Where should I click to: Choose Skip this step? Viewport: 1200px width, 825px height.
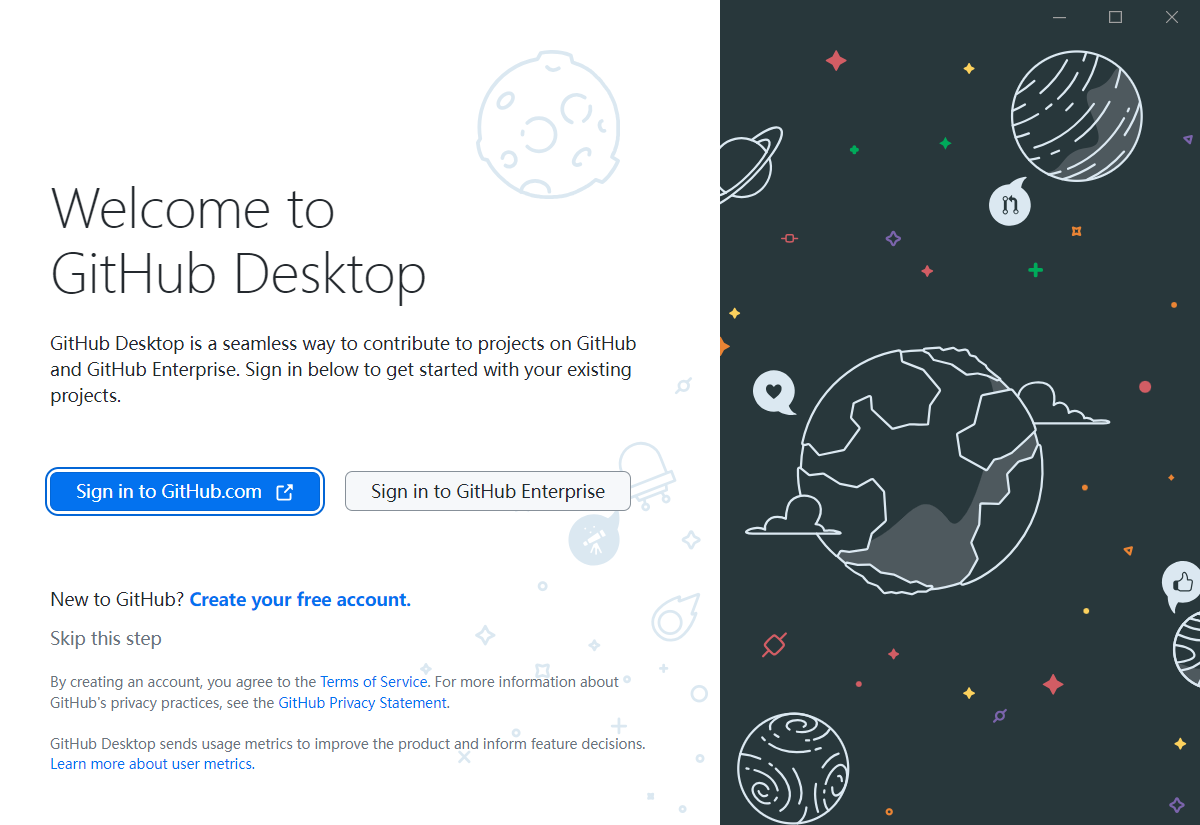106,638
